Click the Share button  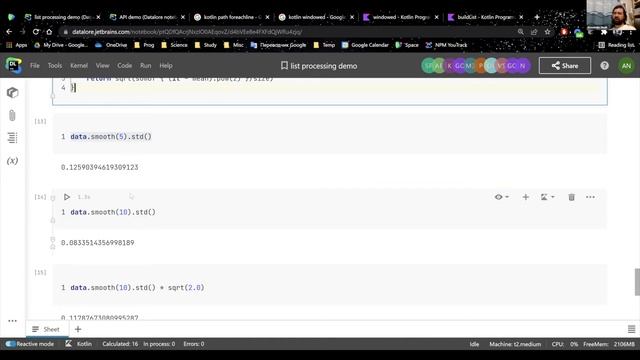coord(564,66)
